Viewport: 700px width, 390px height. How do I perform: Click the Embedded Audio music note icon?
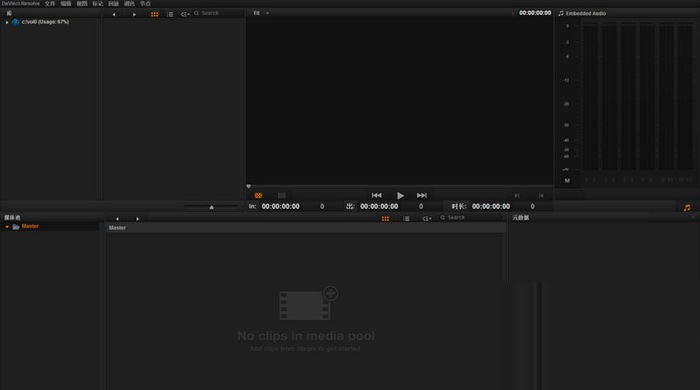click(561, 13)
